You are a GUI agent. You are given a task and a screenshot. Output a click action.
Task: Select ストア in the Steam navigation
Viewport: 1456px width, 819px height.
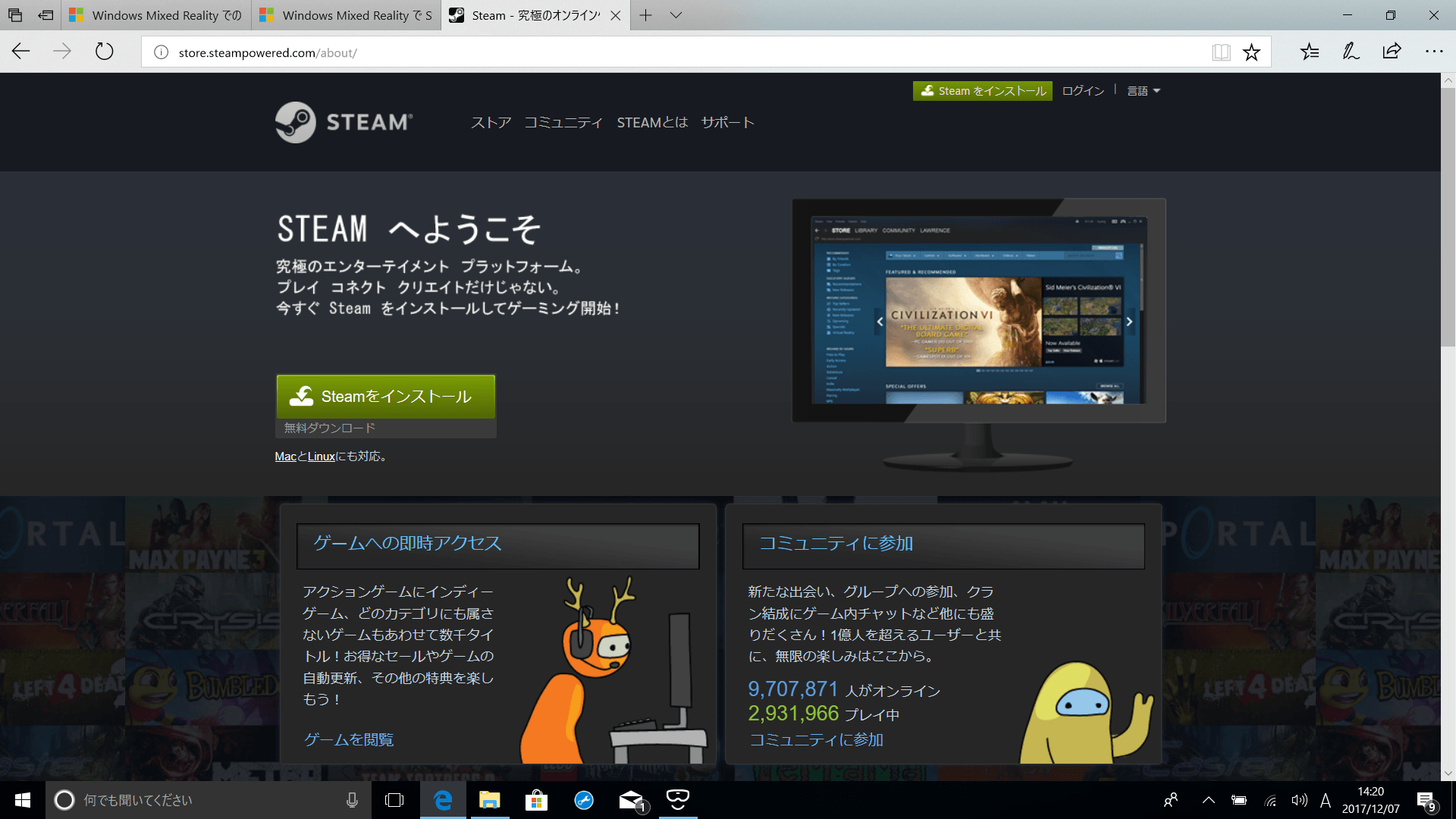[490, 122]
